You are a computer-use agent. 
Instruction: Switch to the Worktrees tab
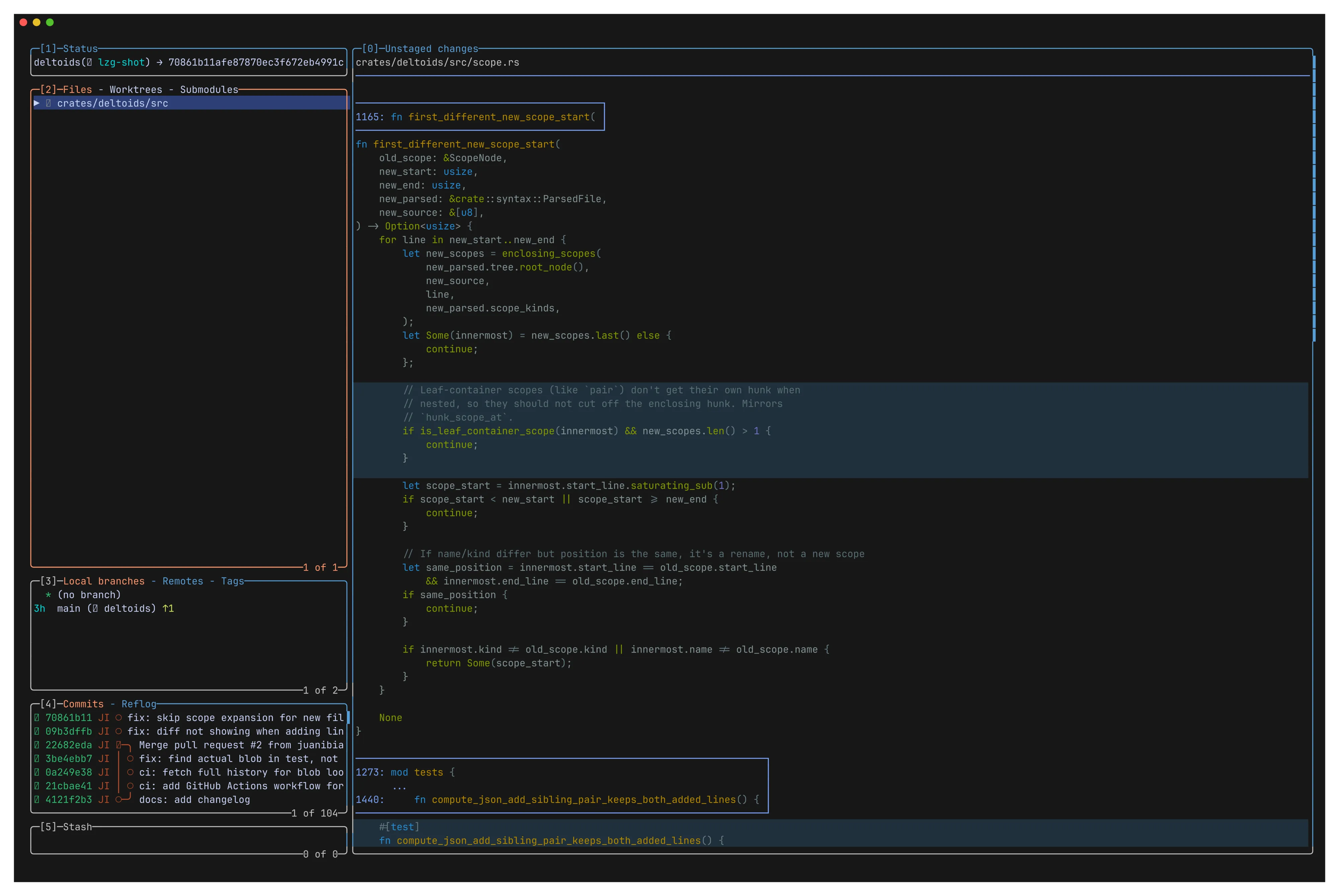(x=136, y=90)
